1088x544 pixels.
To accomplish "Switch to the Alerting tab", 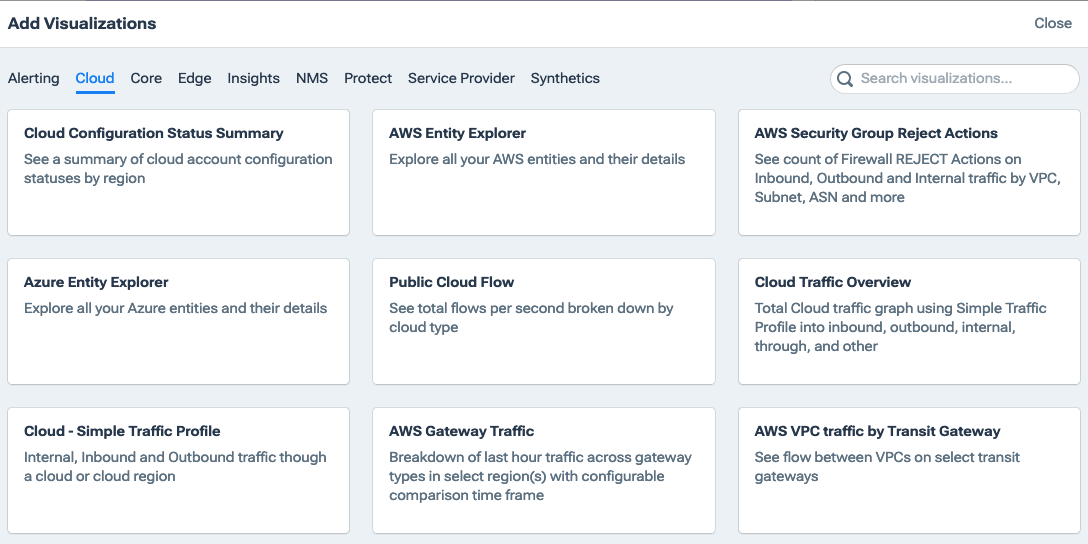I will [x=33, y=78].
